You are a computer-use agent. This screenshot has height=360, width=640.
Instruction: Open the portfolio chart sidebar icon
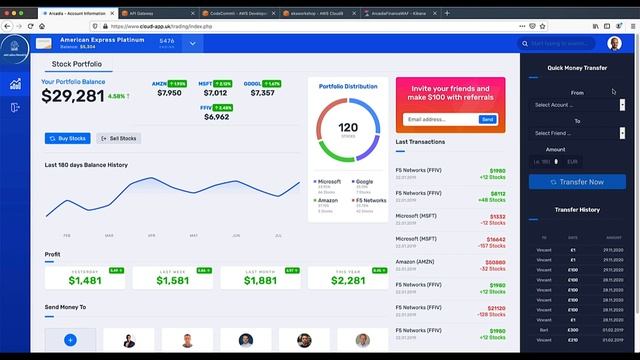pyautogui.click(x=15, y=84)
